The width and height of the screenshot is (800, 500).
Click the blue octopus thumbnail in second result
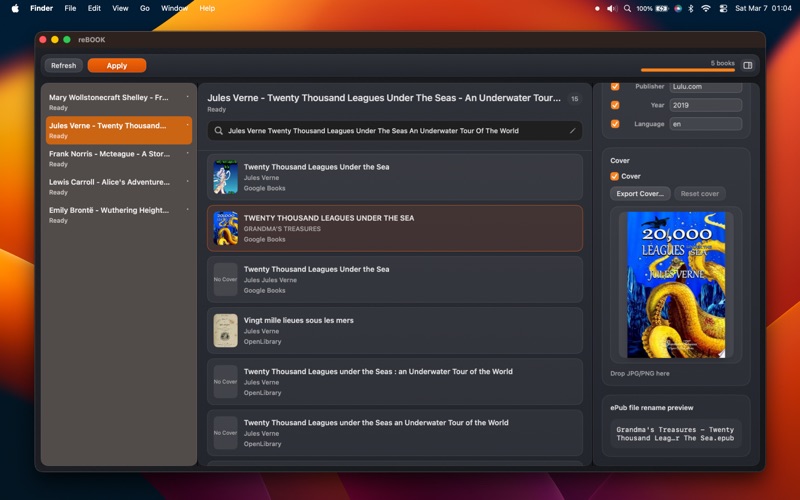coord(226,228)
